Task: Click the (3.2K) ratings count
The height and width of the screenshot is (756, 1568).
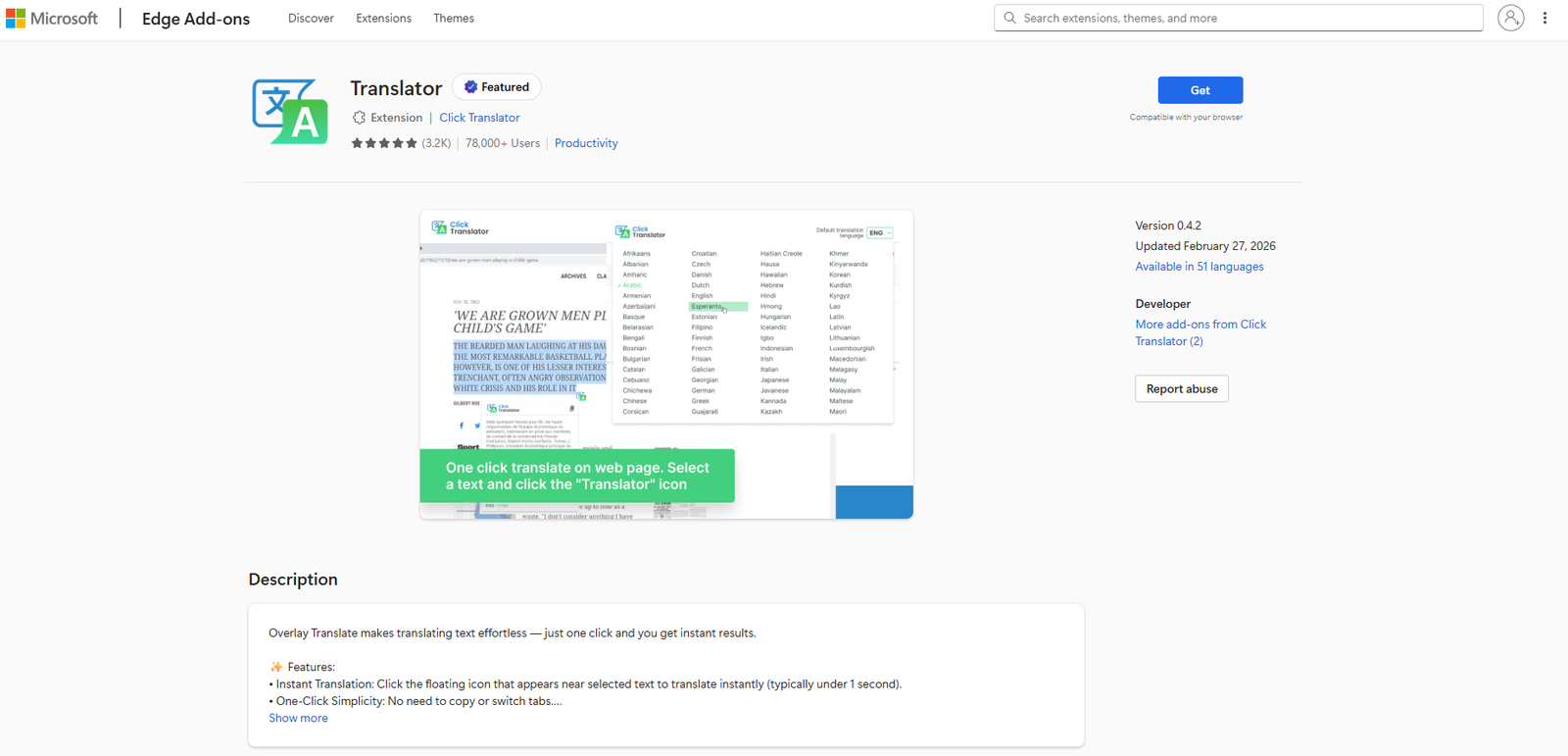Action: (x=436, y=143)
